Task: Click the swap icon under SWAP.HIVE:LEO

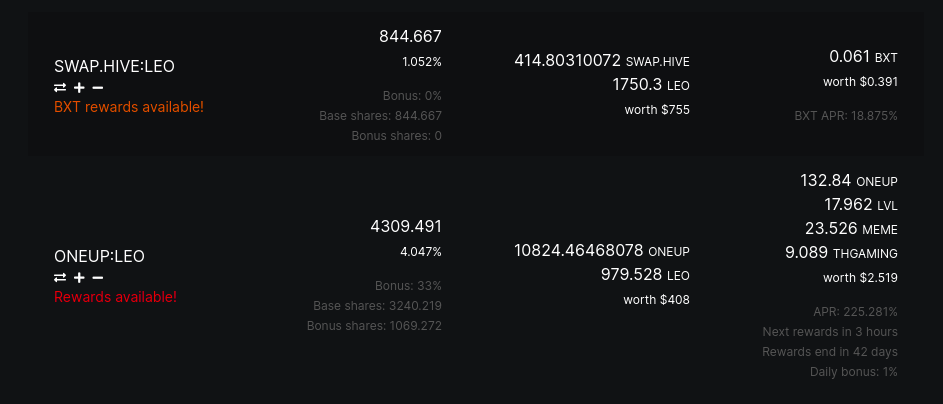Action: pos(60,88)
